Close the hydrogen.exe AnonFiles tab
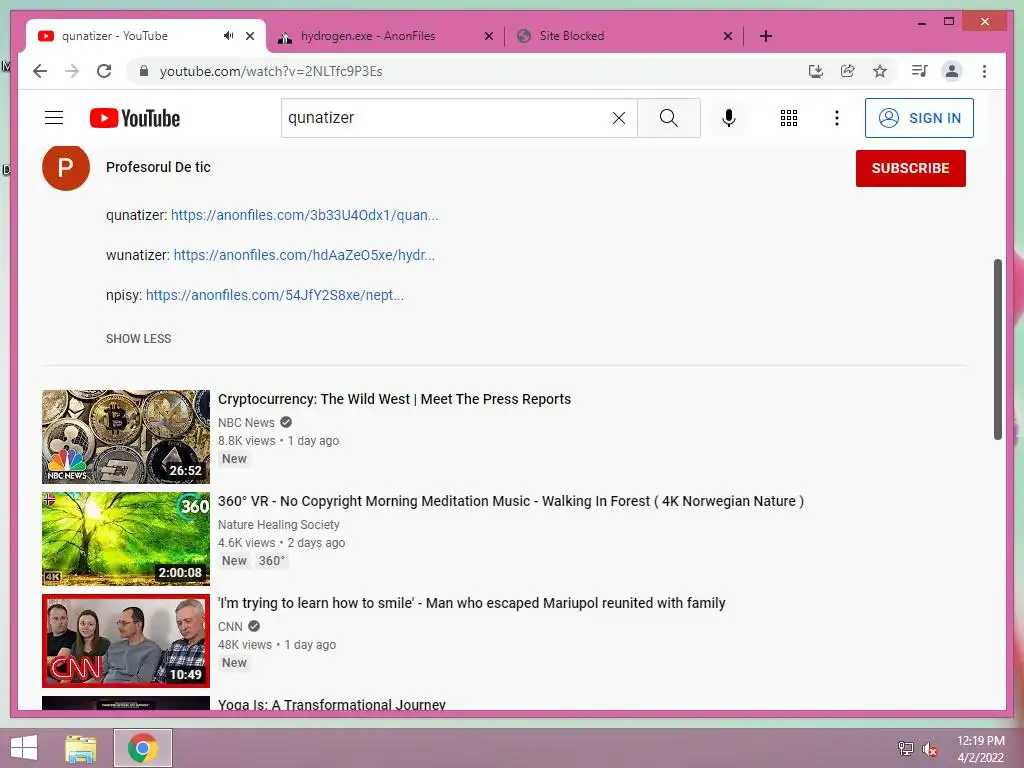Screen dimensions: 1024x768 (488, 36)
